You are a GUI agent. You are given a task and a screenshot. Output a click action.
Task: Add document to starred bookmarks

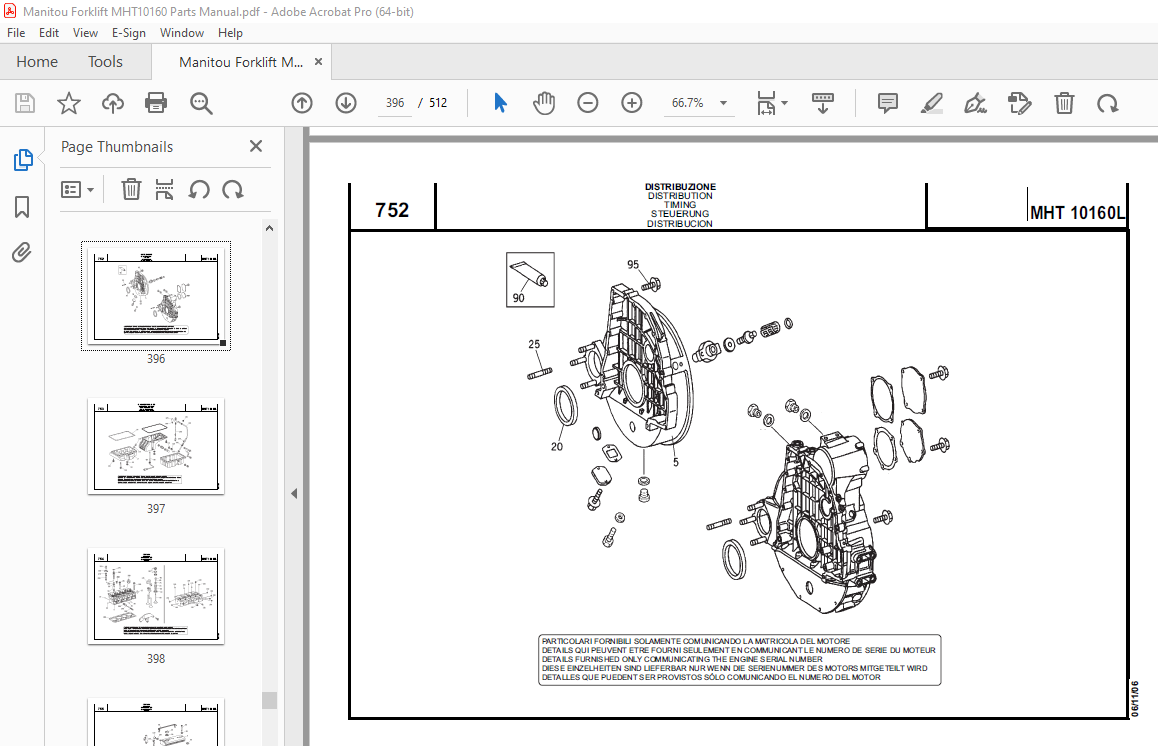[69, 103]
